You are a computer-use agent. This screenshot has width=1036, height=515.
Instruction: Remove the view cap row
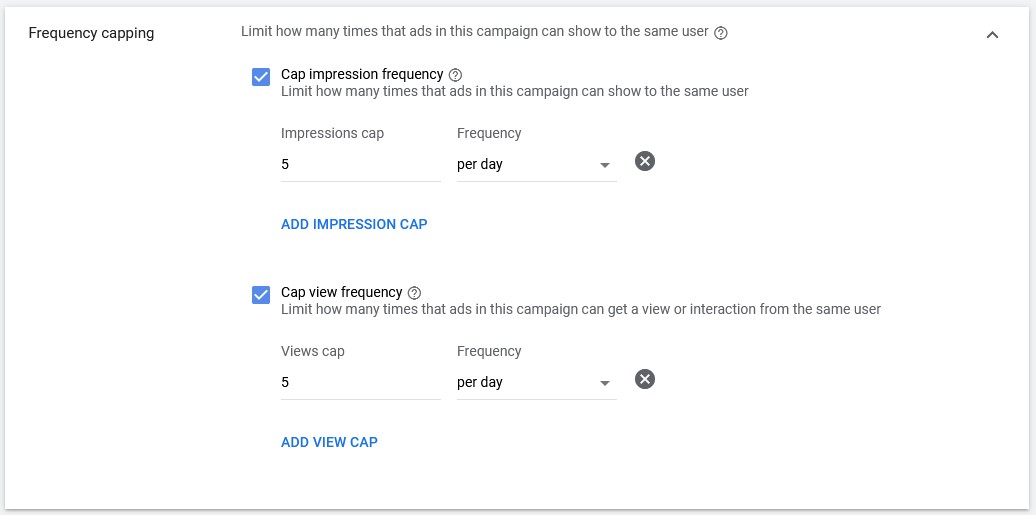click(x=645, y=379)
